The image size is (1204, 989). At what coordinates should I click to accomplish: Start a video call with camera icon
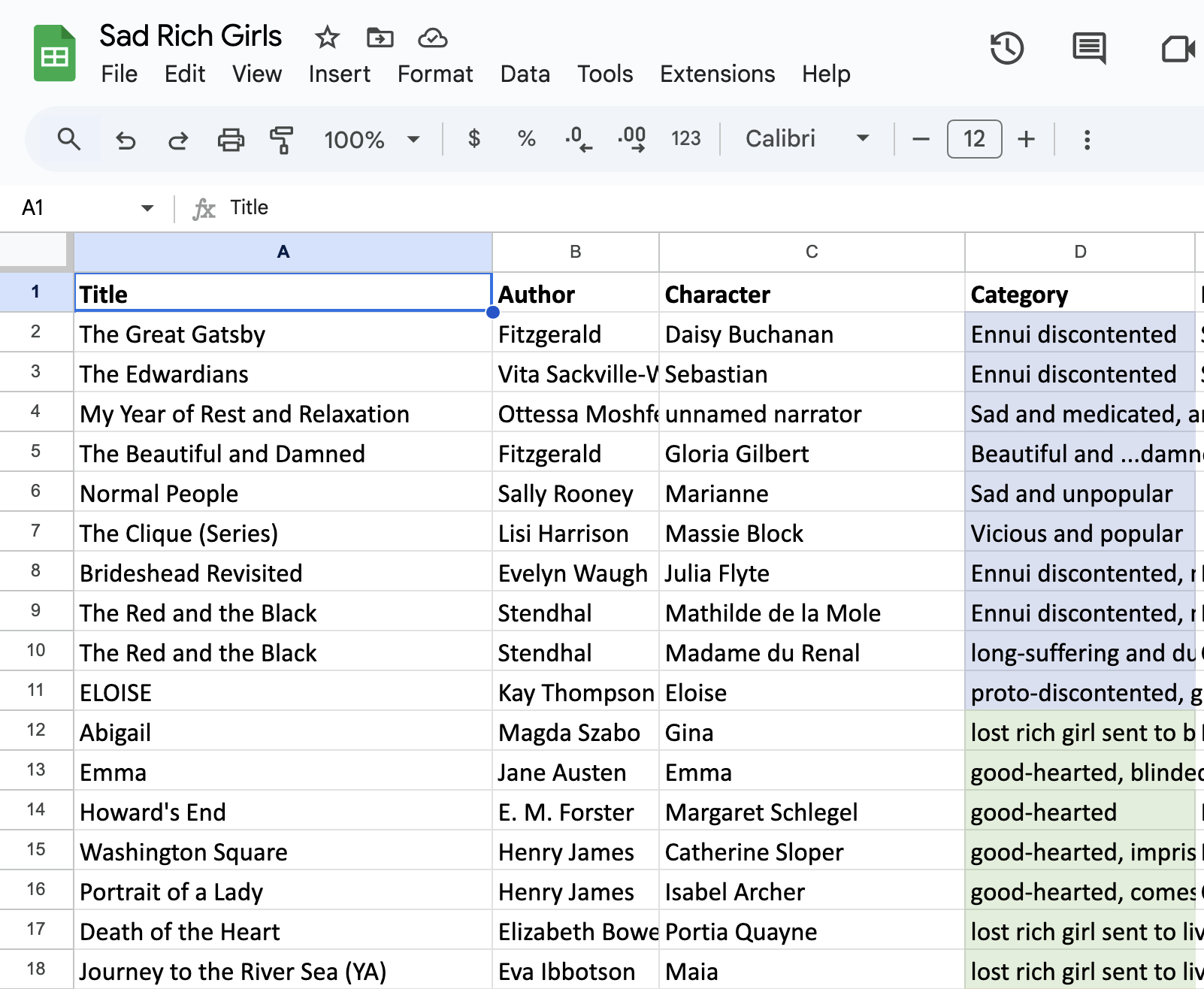click(1178, 49)
